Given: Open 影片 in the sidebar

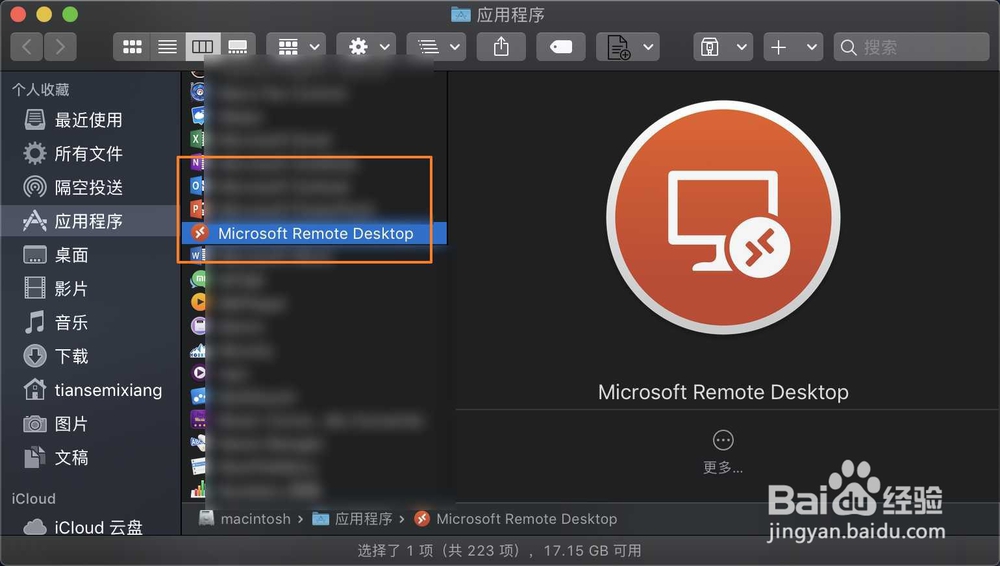Looking at the screenshot, I should [x=89, y=288].
